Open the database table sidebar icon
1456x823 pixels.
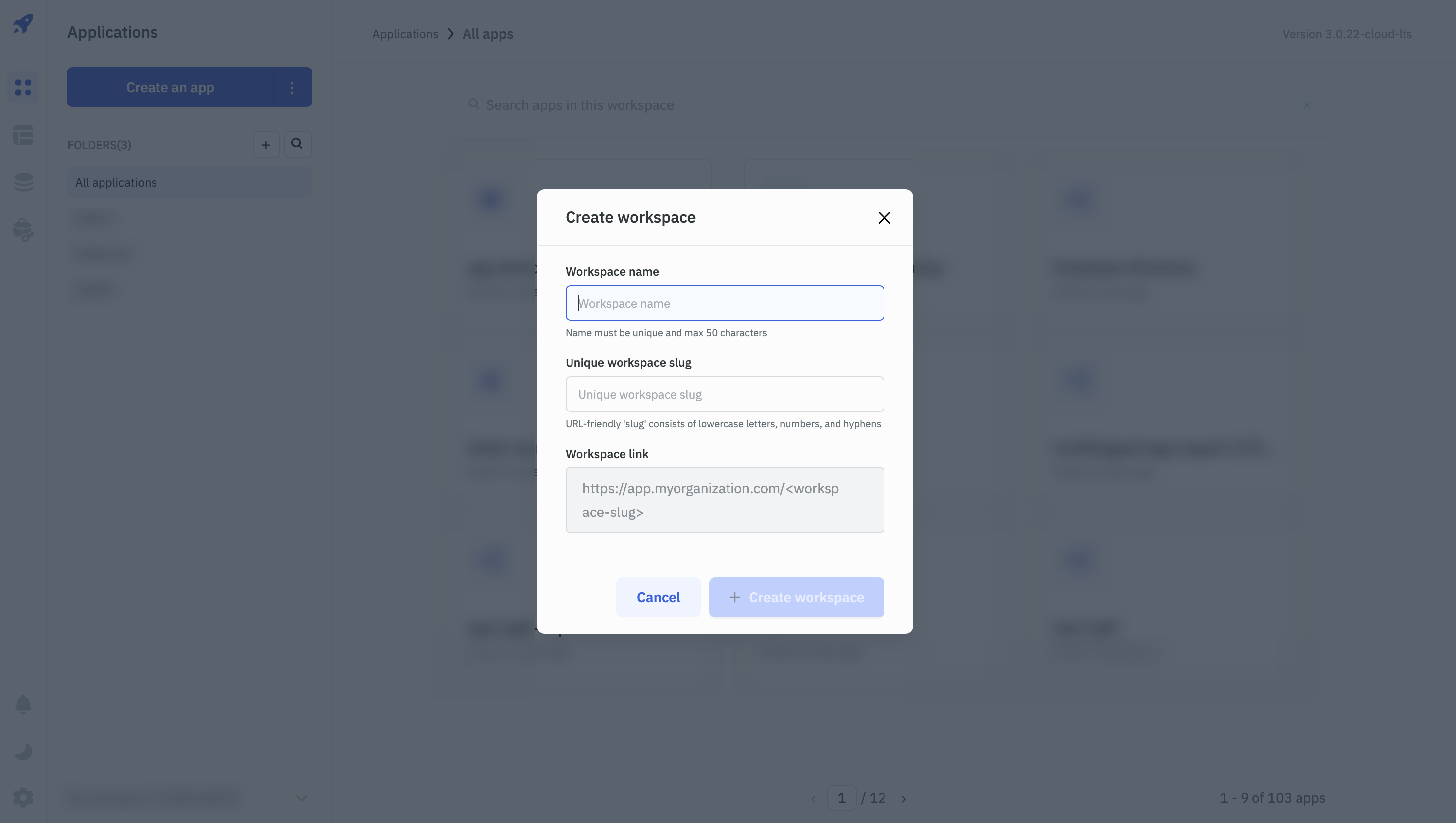click(x=23, y=135)
